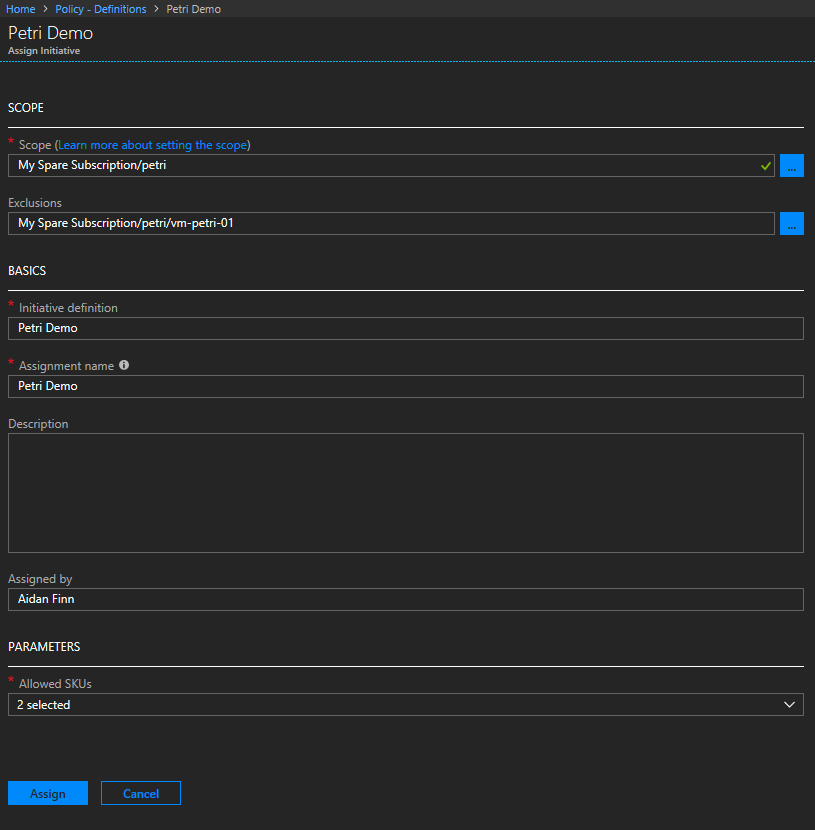The image size is (815, 830).
Task: Click the Exclusions field with vm-petri-01
Action: 391,223
